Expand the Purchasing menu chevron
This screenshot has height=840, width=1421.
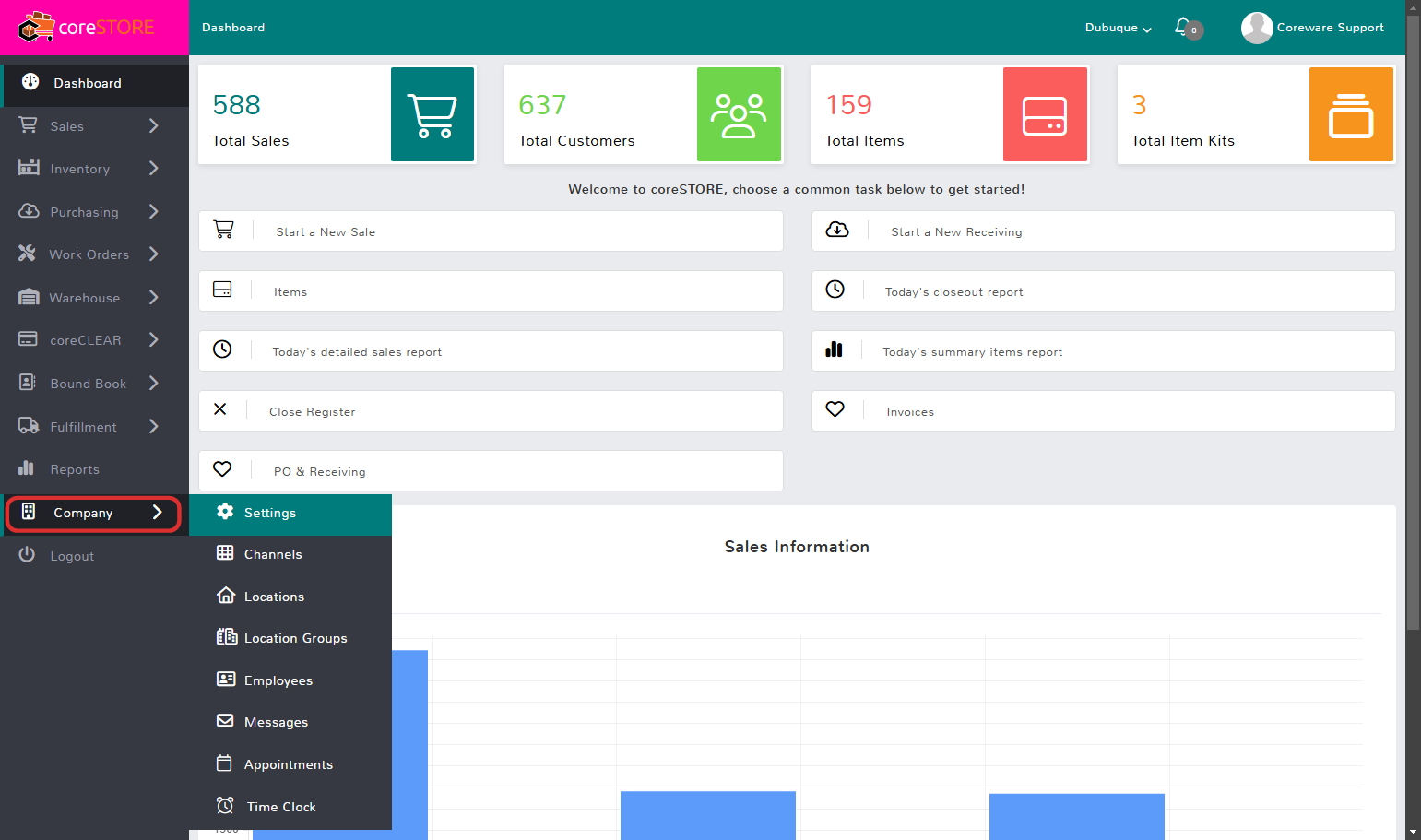point(154,211)
